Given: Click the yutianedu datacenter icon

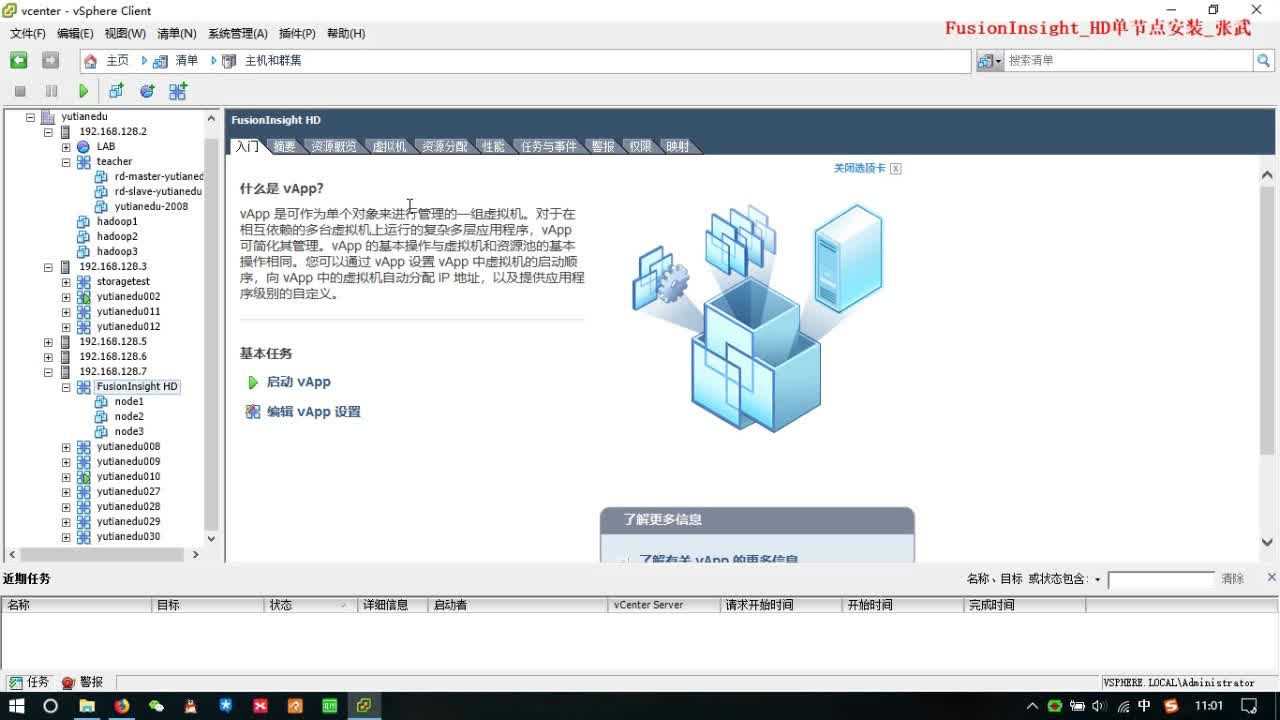Looking at the screenshot, I should 48,117.
